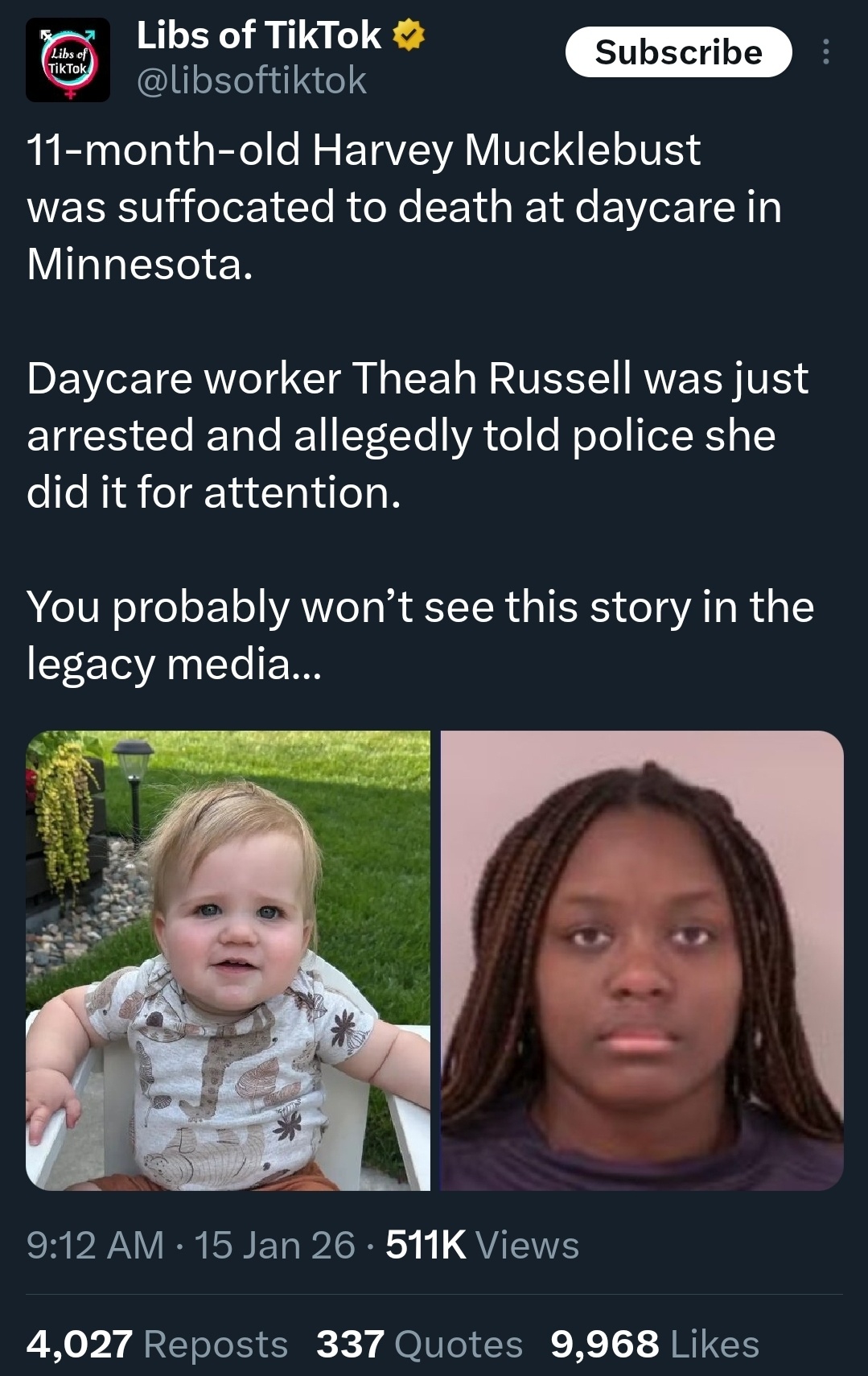Click the tweet's first paragraph about Minnesota
Screen dimensions: 868x1376
coord(405,207)
